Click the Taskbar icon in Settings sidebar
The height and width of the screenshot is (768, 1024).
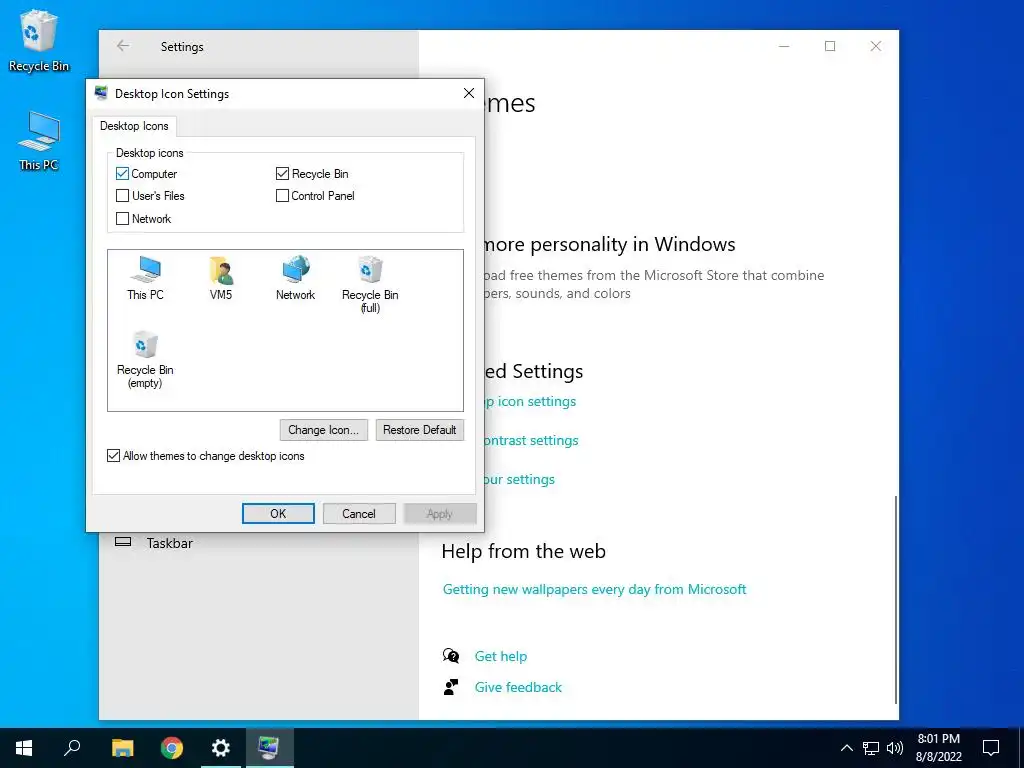[x=123, y=542]
